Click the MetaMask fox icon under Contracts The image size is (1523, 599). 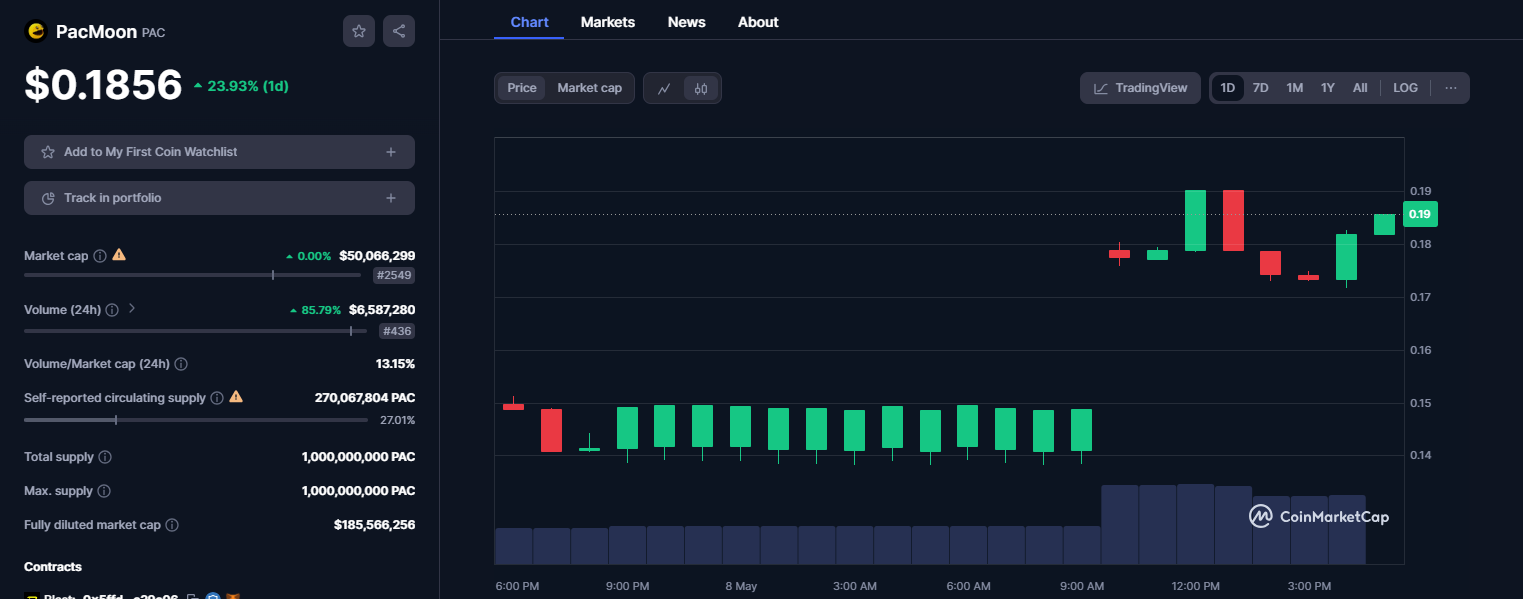click(234, 596)
